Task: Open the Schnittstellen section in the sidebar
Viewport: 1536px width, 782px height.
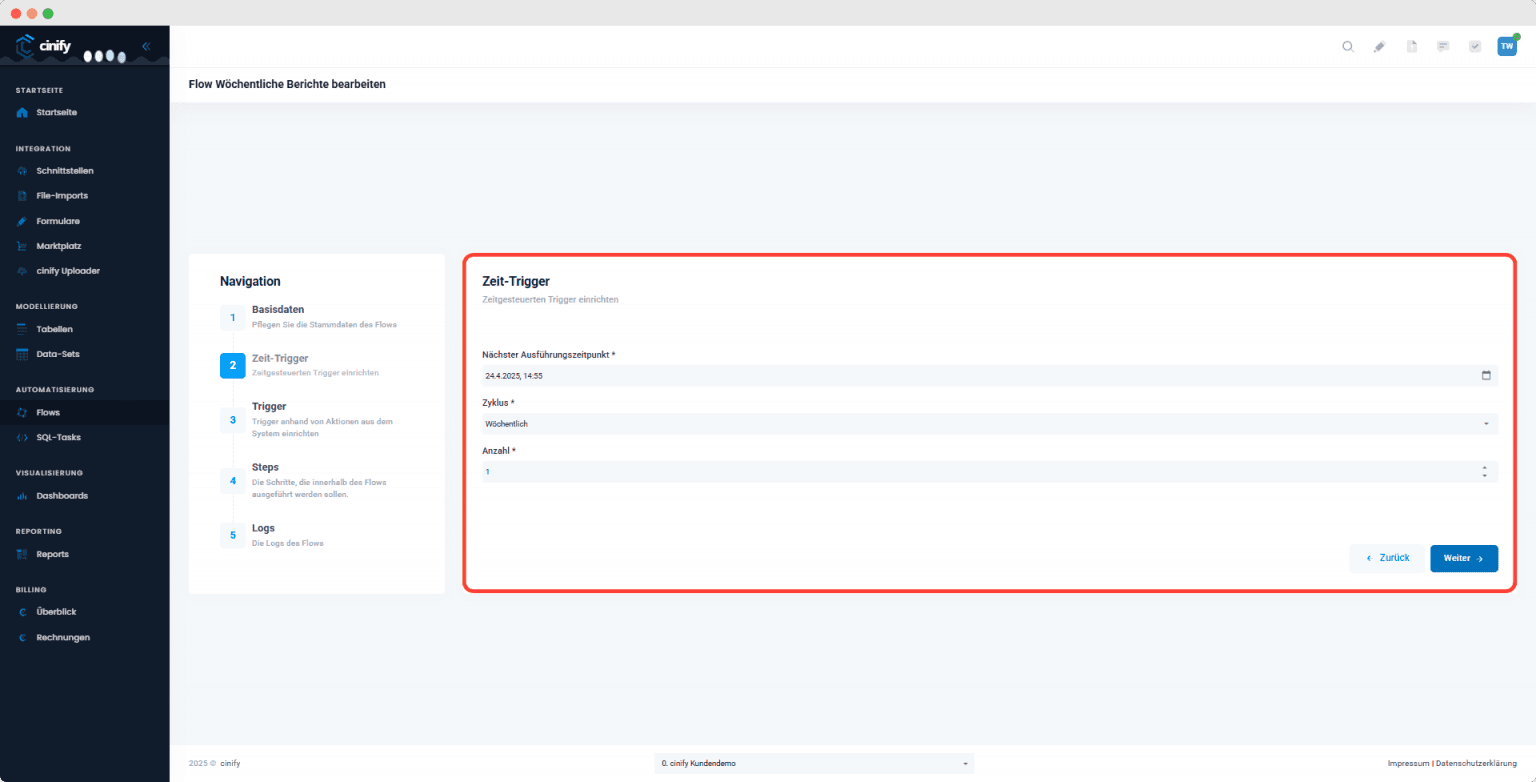Action: point(64,170)
